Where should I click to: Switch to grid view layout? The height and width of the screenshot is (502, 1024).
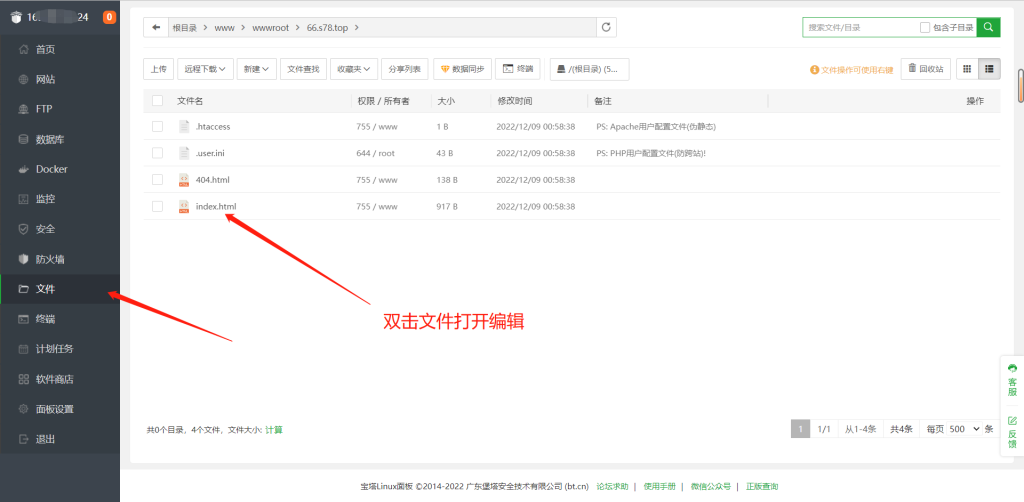967,68
